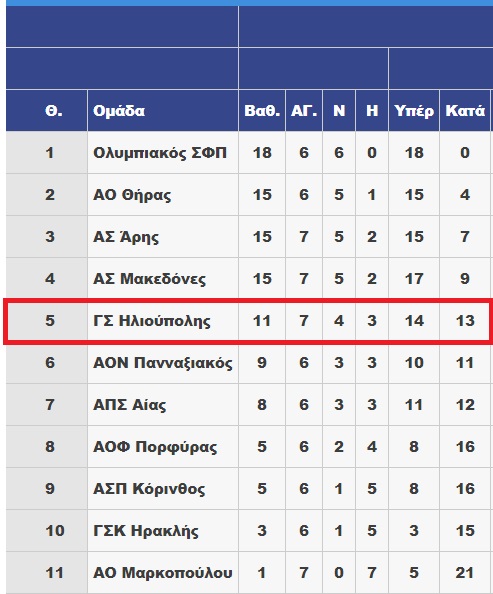Select the ΑΓ. column header
This screenshot has height=594, width=493.
pos(304,111)
